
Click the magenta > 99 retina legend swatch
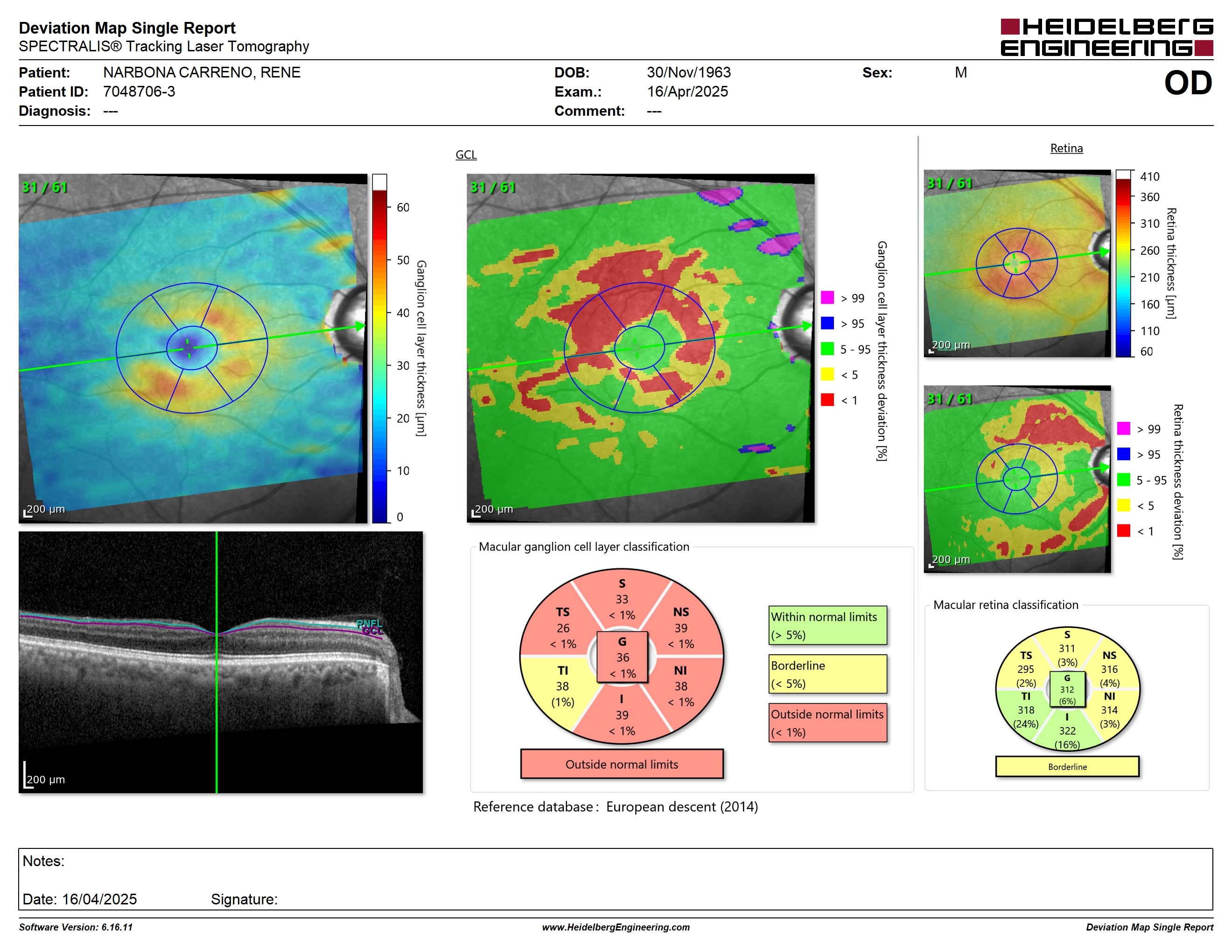tap(1123, 428)
